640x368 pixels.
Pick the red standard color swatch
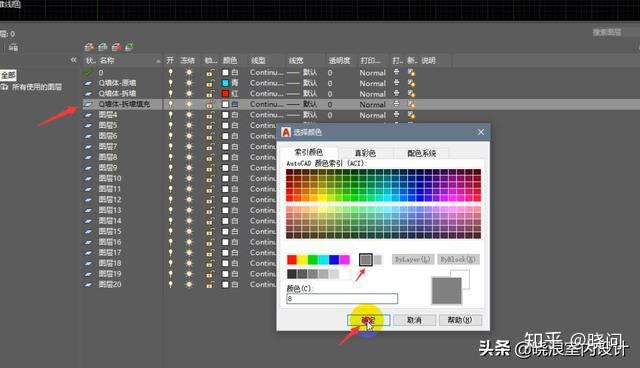click(x=292, y=259)
